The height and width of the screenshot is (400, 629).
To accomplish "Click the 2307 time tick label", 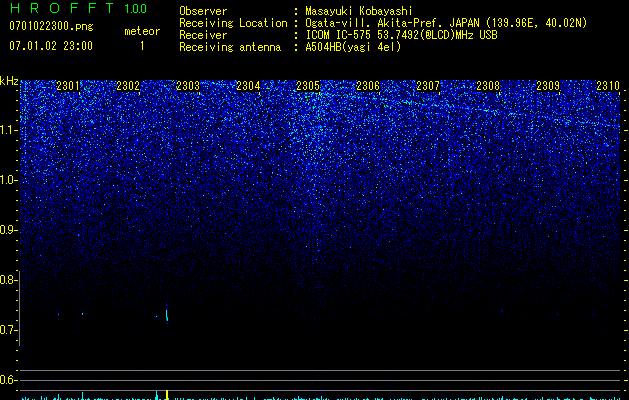I will click(x=428, y=86).
